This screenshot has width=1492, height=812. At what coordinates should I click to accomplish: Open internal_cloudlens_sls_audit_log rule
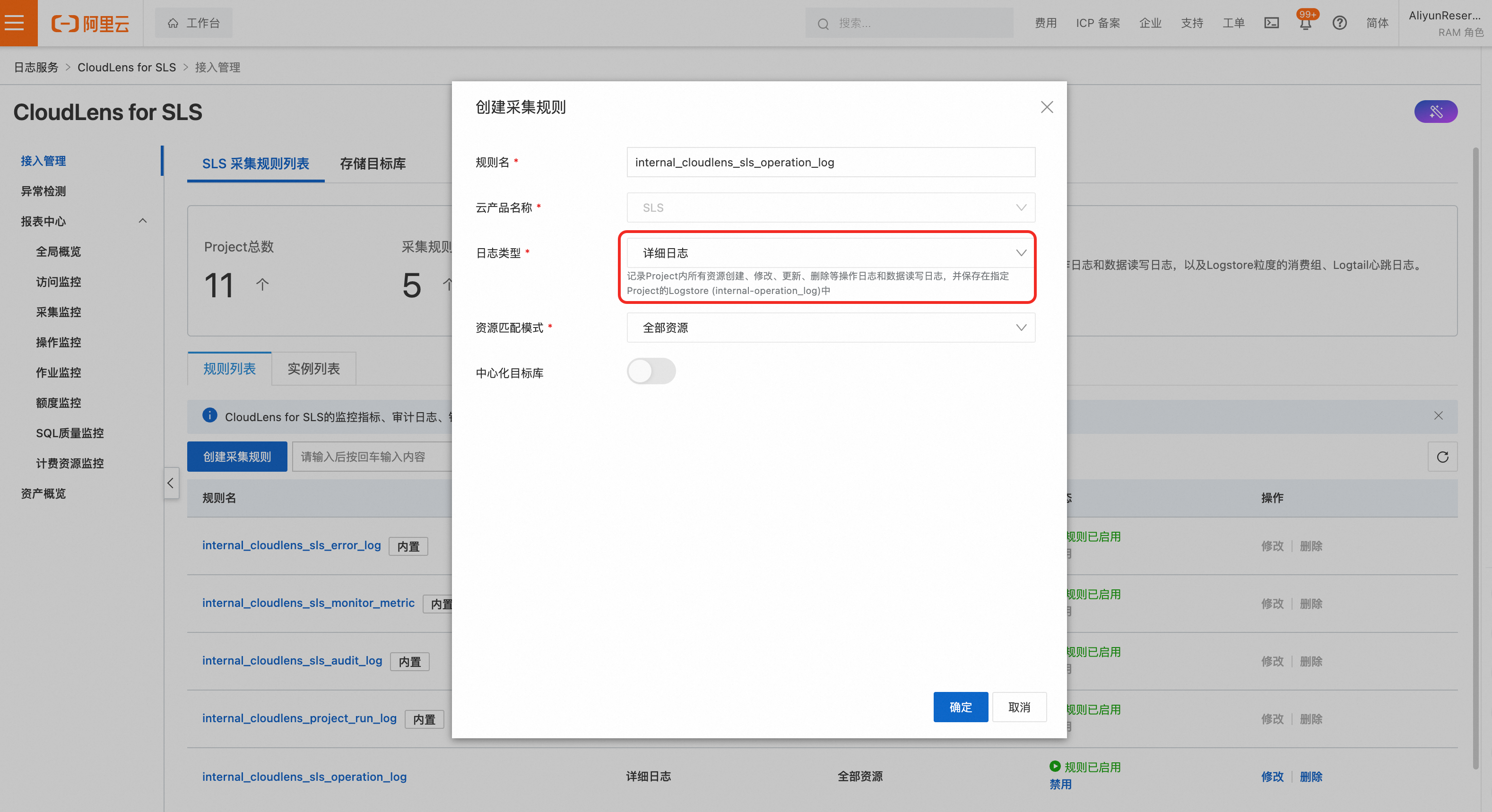pyautogui.click(x=292, y=661)
